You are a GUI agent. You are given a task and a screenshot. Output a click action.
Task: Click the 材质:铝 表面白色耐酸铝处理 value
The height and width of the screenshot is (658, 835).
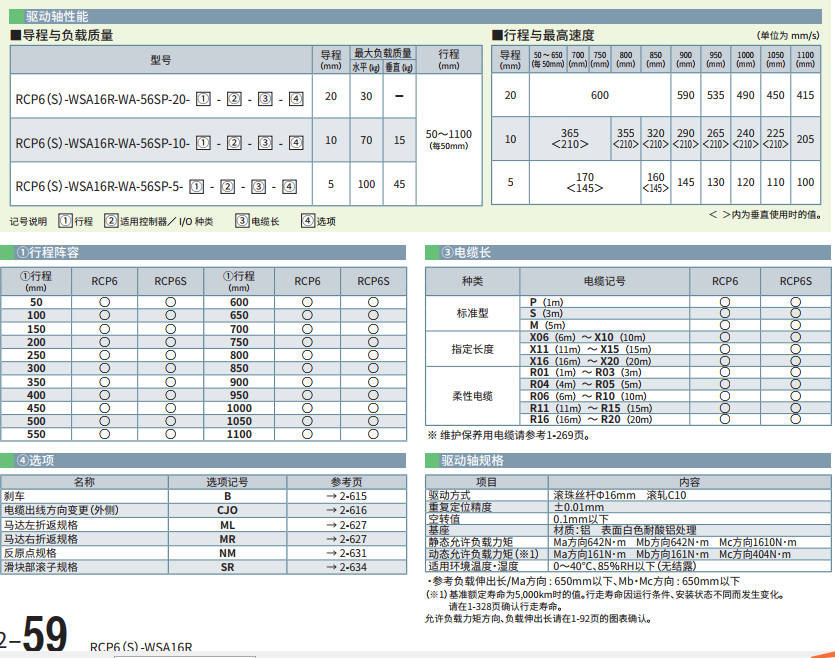pyautogui.click(x=625, y=530)
